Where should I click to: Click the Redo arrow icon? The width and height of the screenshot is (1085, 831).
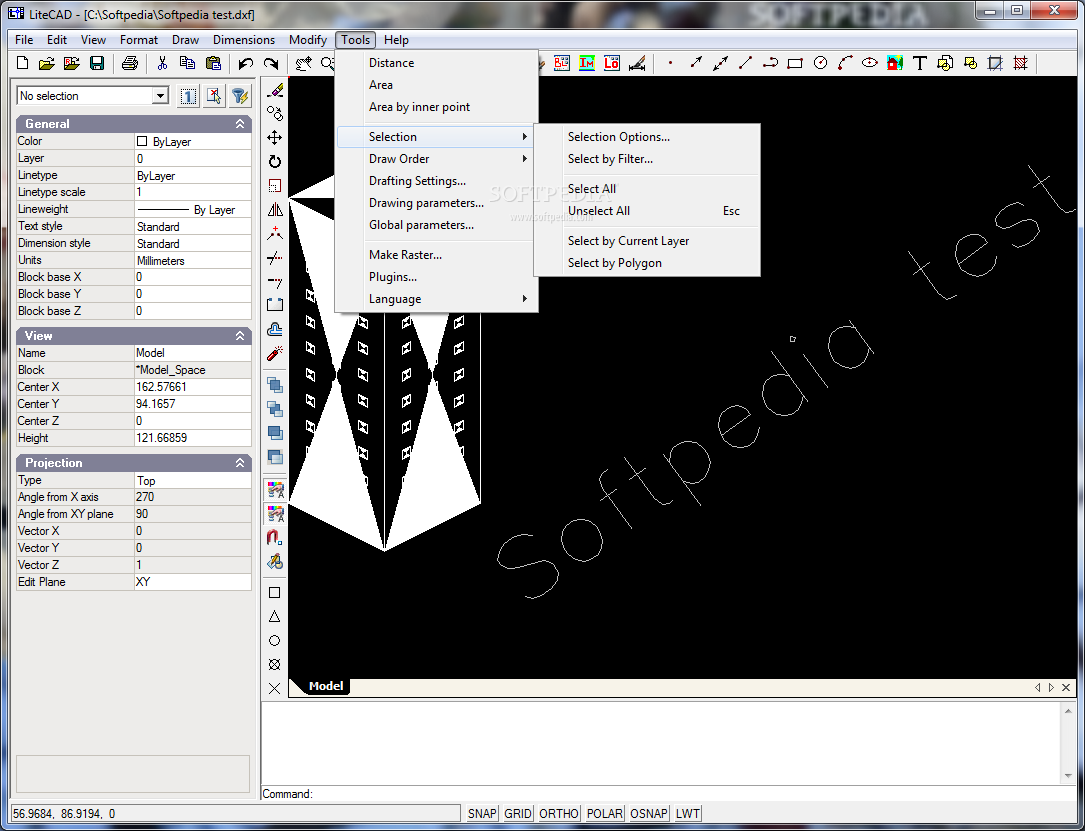271,64
